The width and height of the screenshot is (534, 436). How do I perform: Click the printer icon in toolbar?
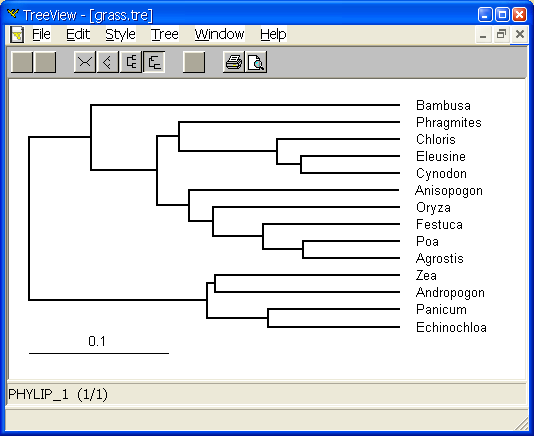[234, 62]
